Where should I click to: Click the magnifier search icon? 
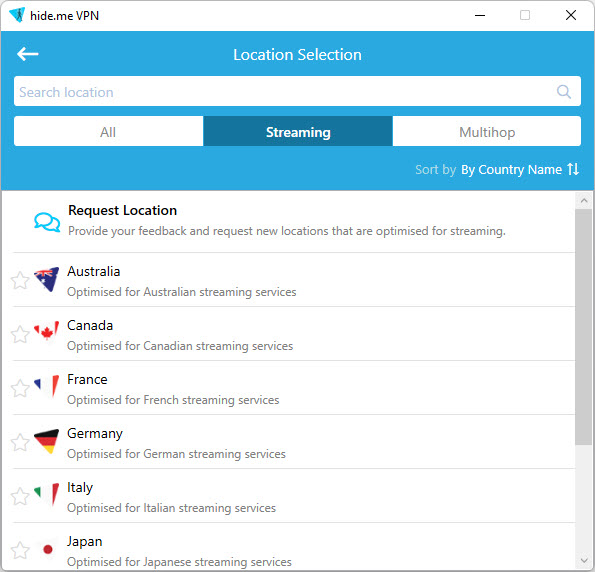coord(564,91)
